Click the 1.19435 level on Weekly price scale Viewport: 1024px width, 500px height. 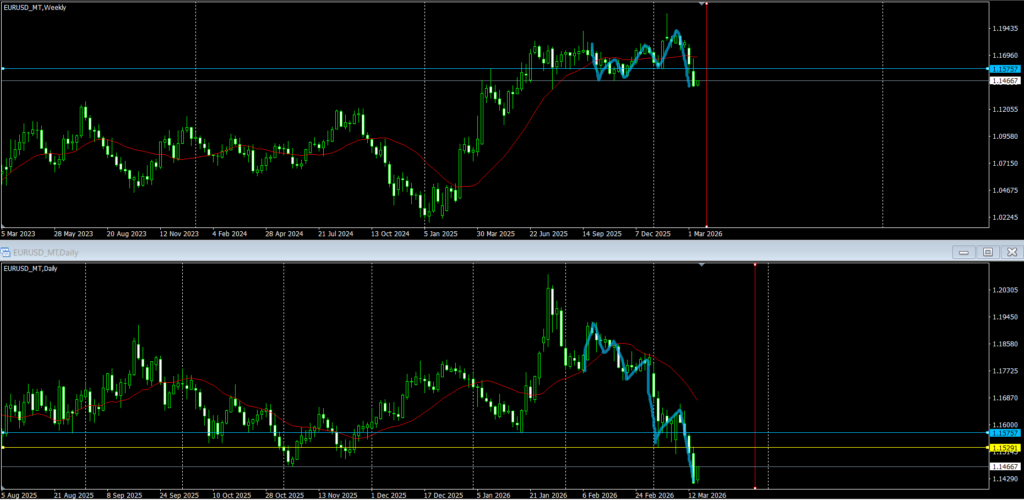tap(1003, 29)
